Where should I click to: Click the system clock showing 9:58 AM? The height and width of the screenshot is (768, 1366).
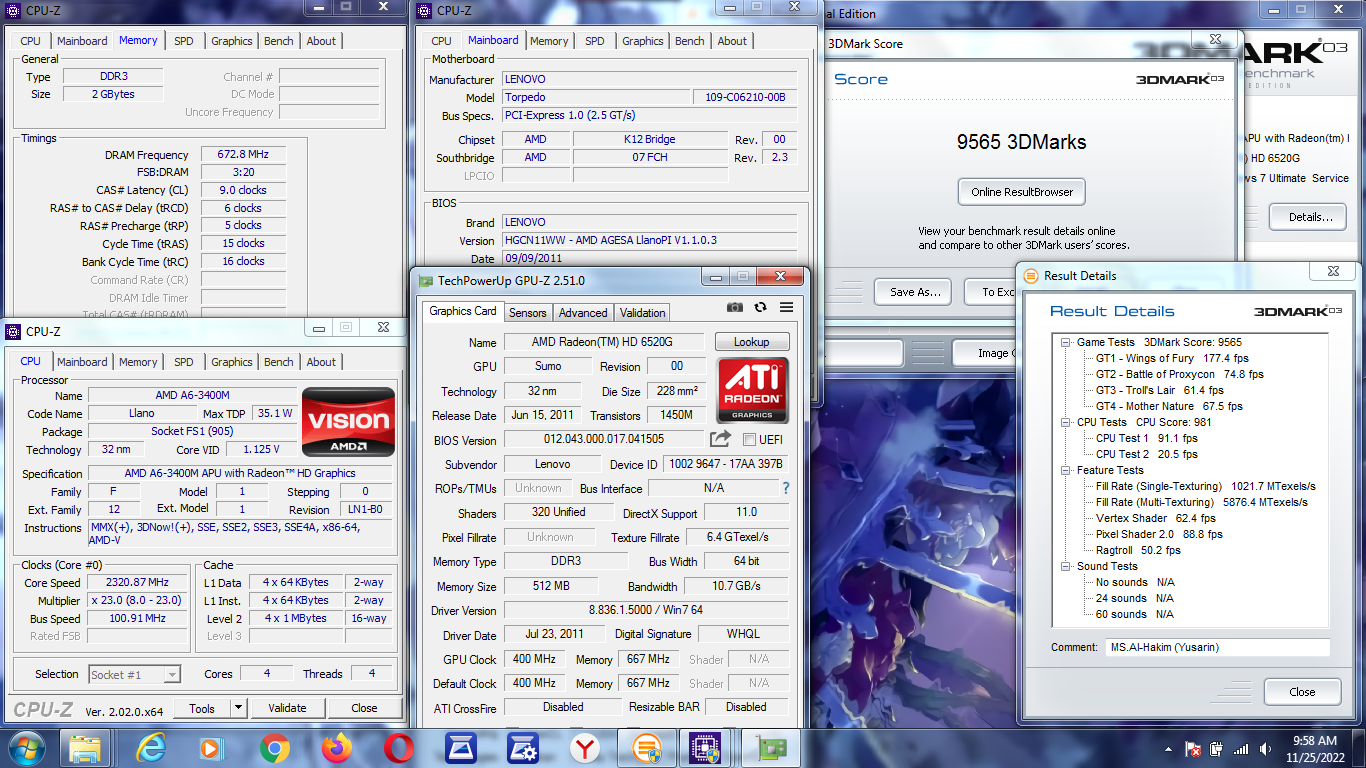point(1315,741)
